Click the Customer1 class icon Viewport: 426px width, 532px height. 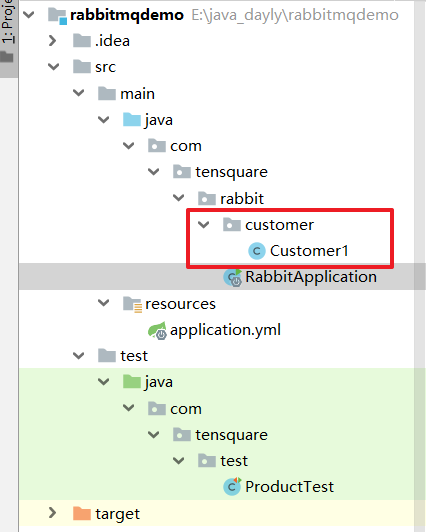[x=257, y=251]
